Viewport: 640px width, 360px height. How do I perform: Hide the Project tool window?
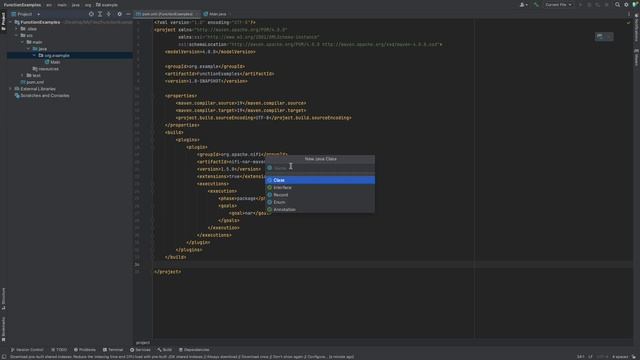[x=128, y=14]
